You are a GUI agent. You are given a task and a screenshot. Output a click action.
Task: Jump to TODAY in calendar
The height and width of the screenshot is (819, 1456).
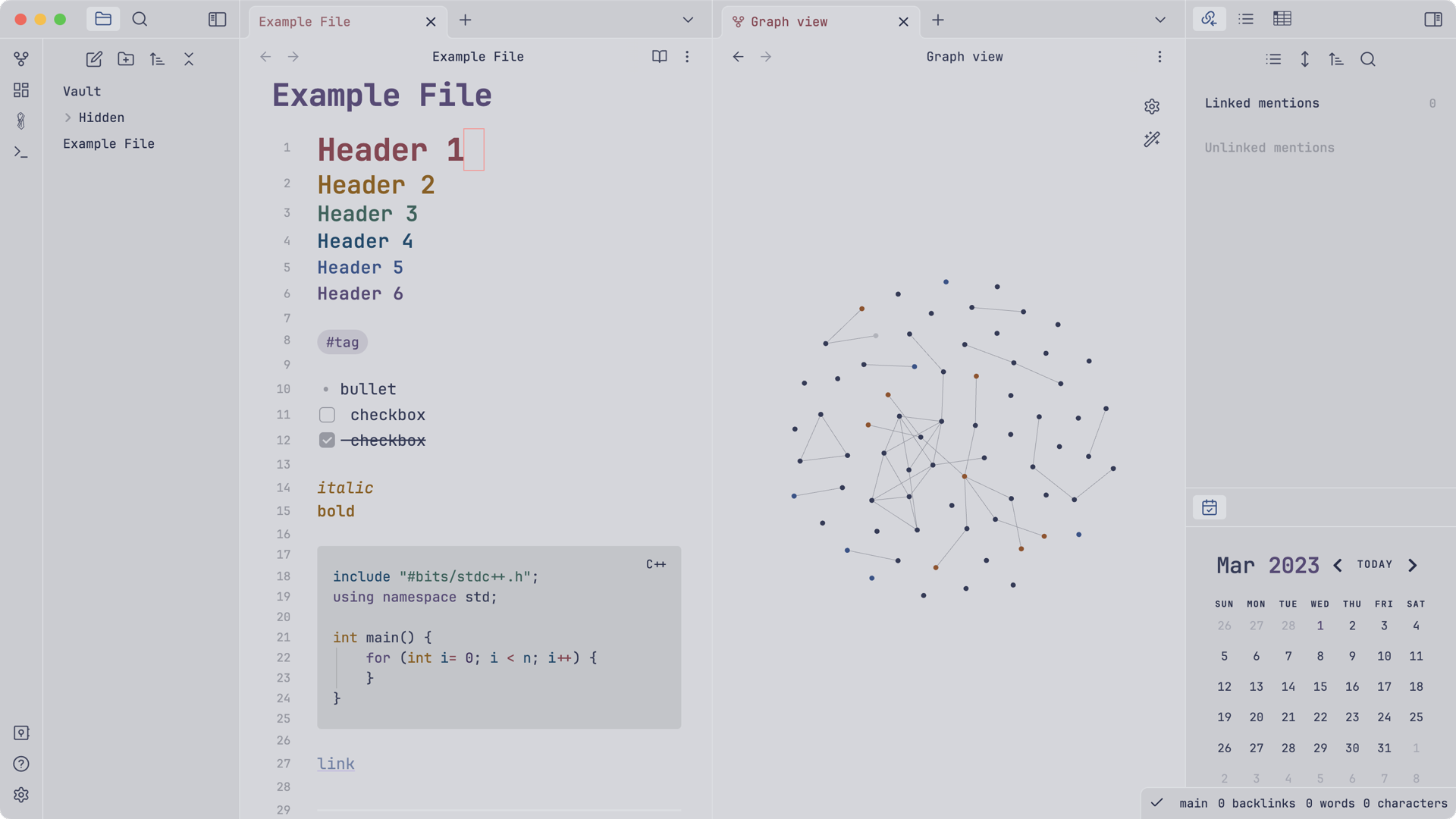click(x=1375, y=565)
